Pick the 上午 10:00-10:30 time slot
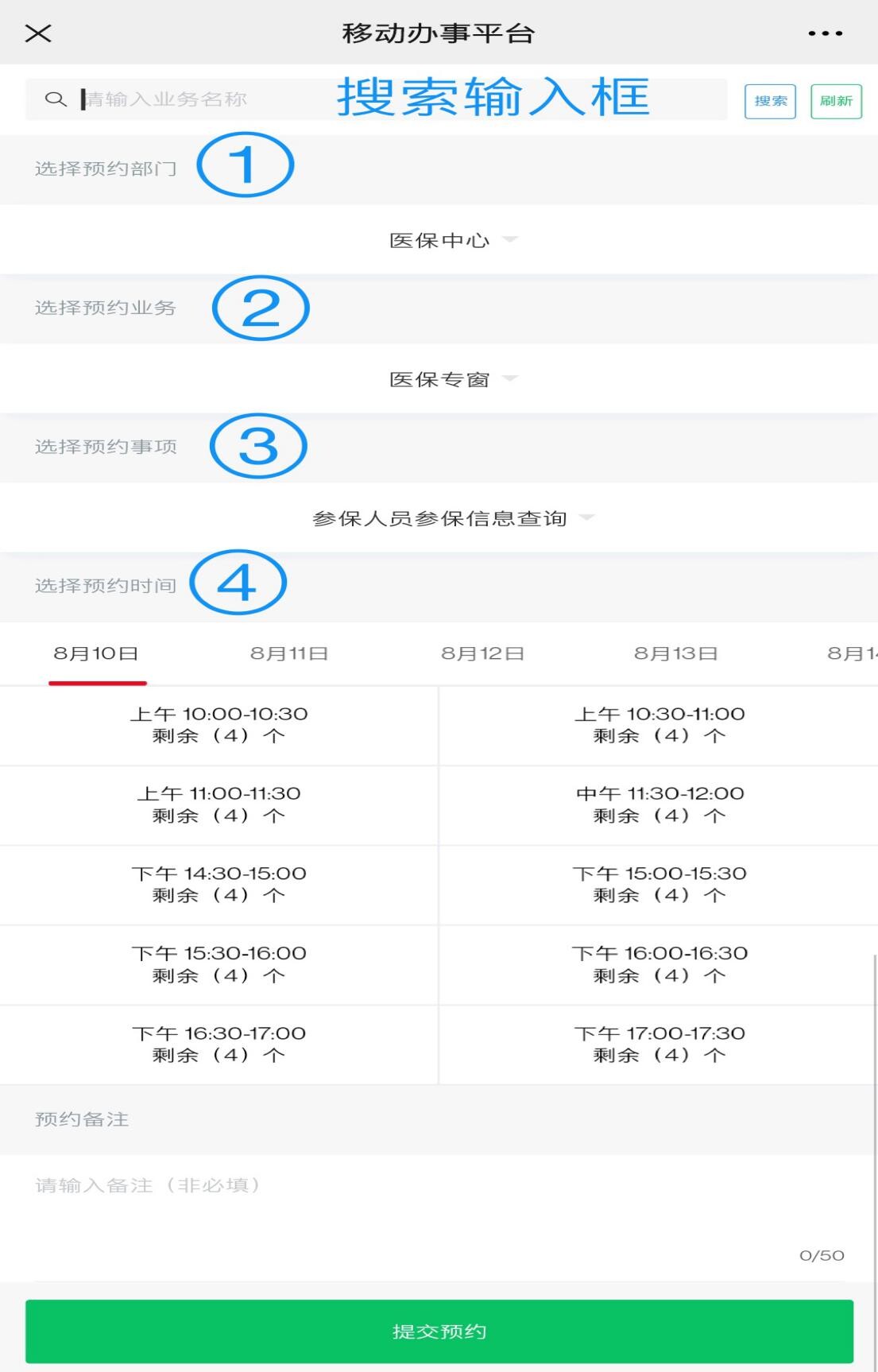878x1372 pixels. tap(219, 725)
